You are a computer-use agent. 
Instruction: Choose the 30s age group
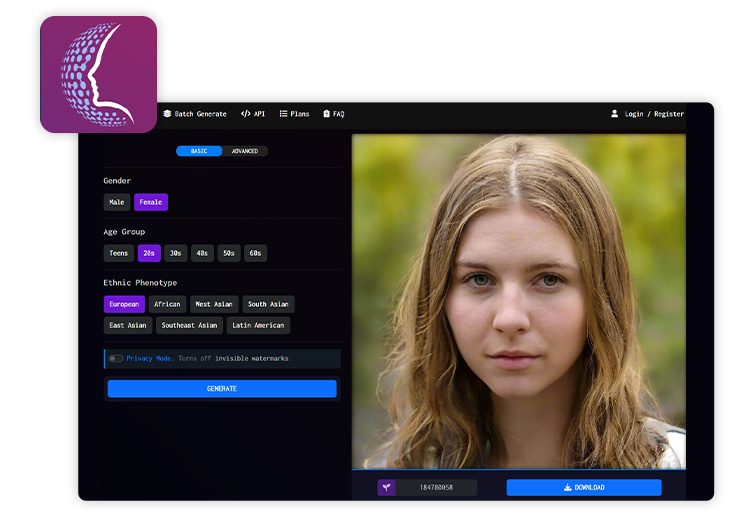coord(176,253)
